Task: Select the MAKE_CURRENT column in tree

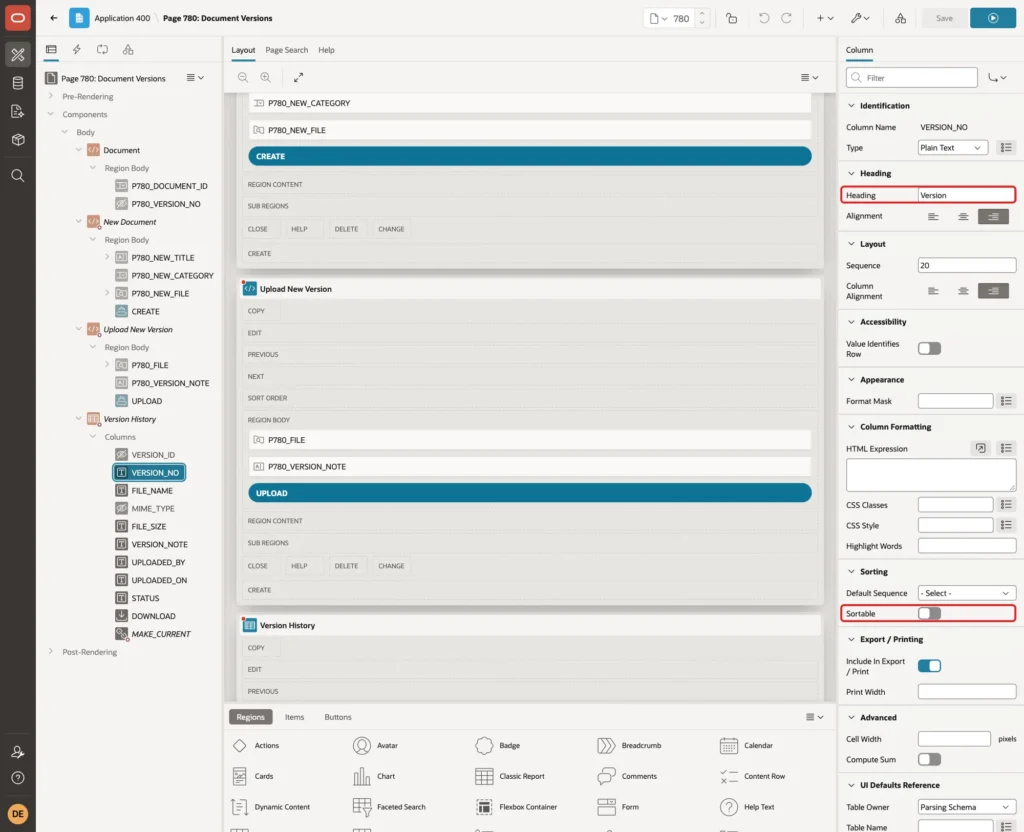Action: tap(161, 634)
